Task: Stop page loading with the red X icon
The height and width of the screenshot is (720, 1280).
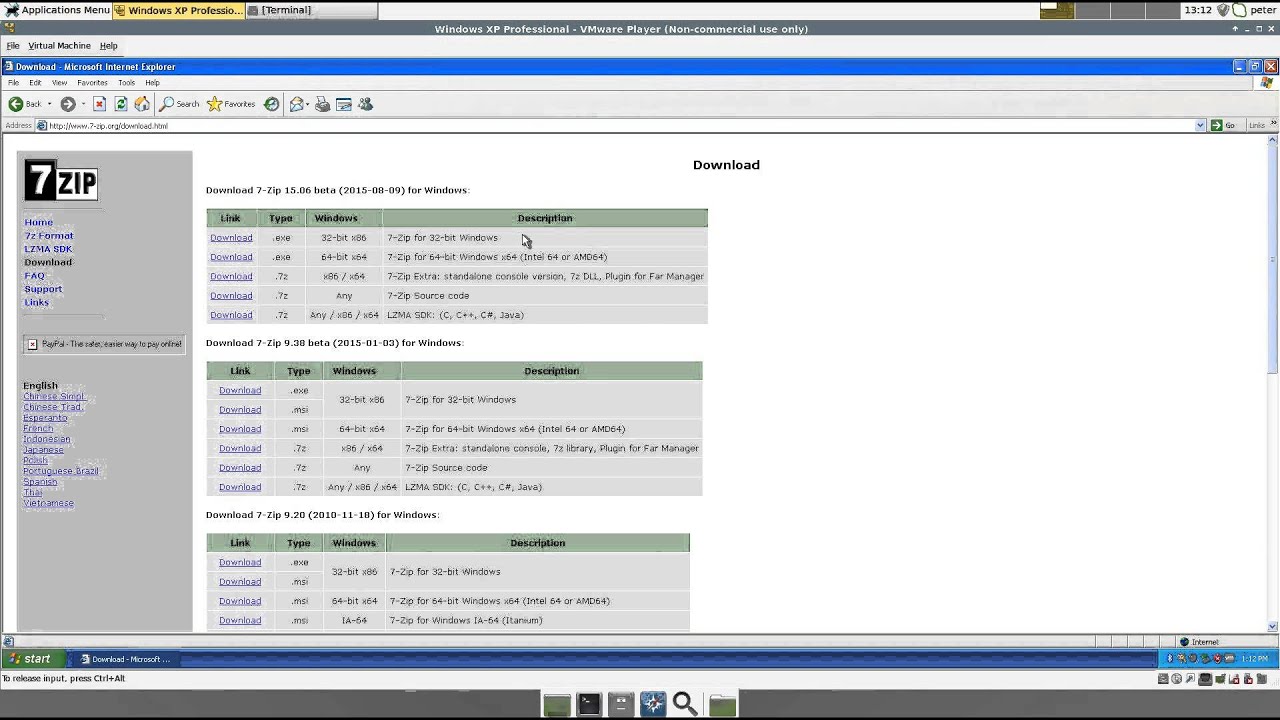Action: point(99,104)
